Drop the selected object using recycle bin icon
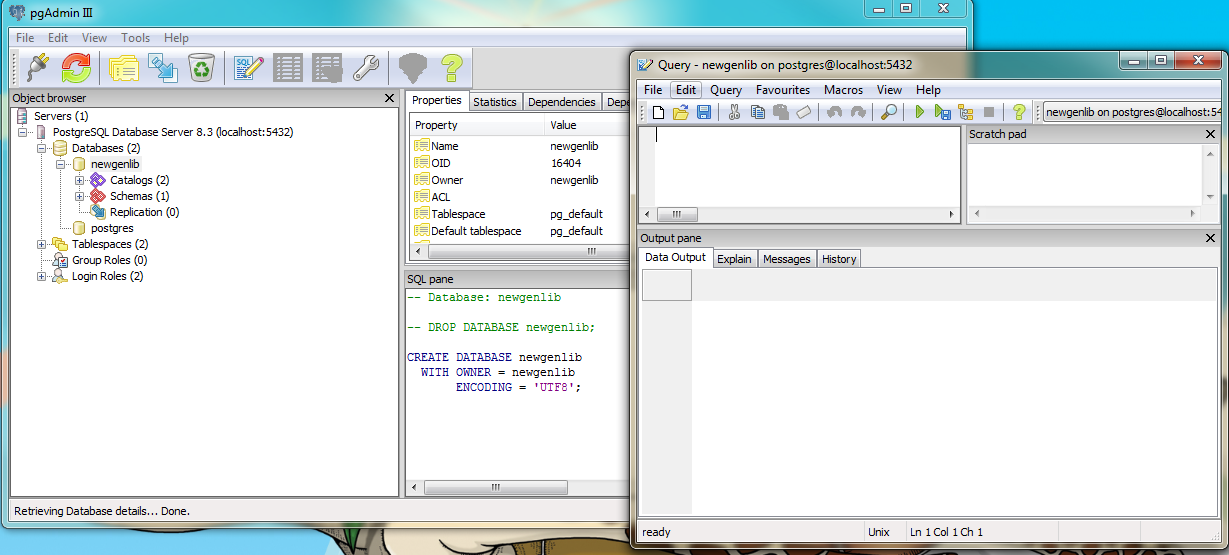1229x555 pixels. pos(201,68)
